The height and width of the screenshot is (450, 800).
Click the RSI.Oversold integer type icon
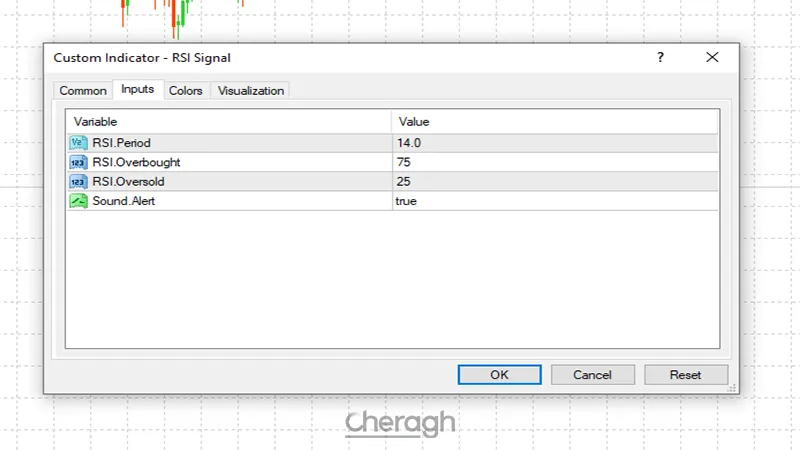pyautogui.click(x=78, y=182)
